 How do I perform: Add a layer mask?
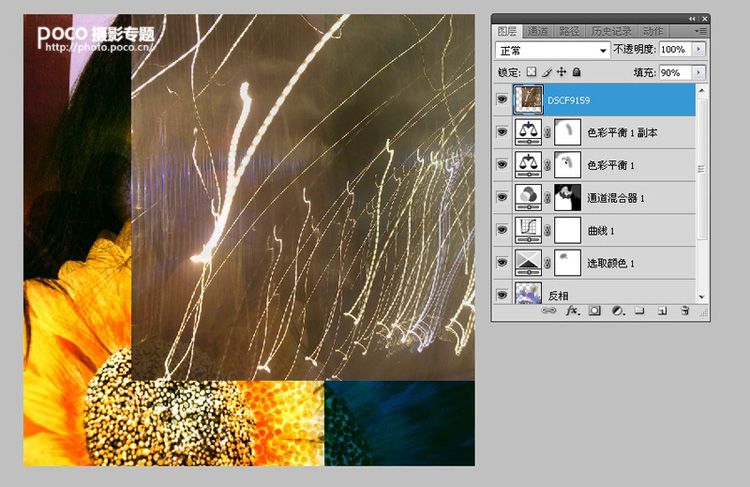(595, 310)
